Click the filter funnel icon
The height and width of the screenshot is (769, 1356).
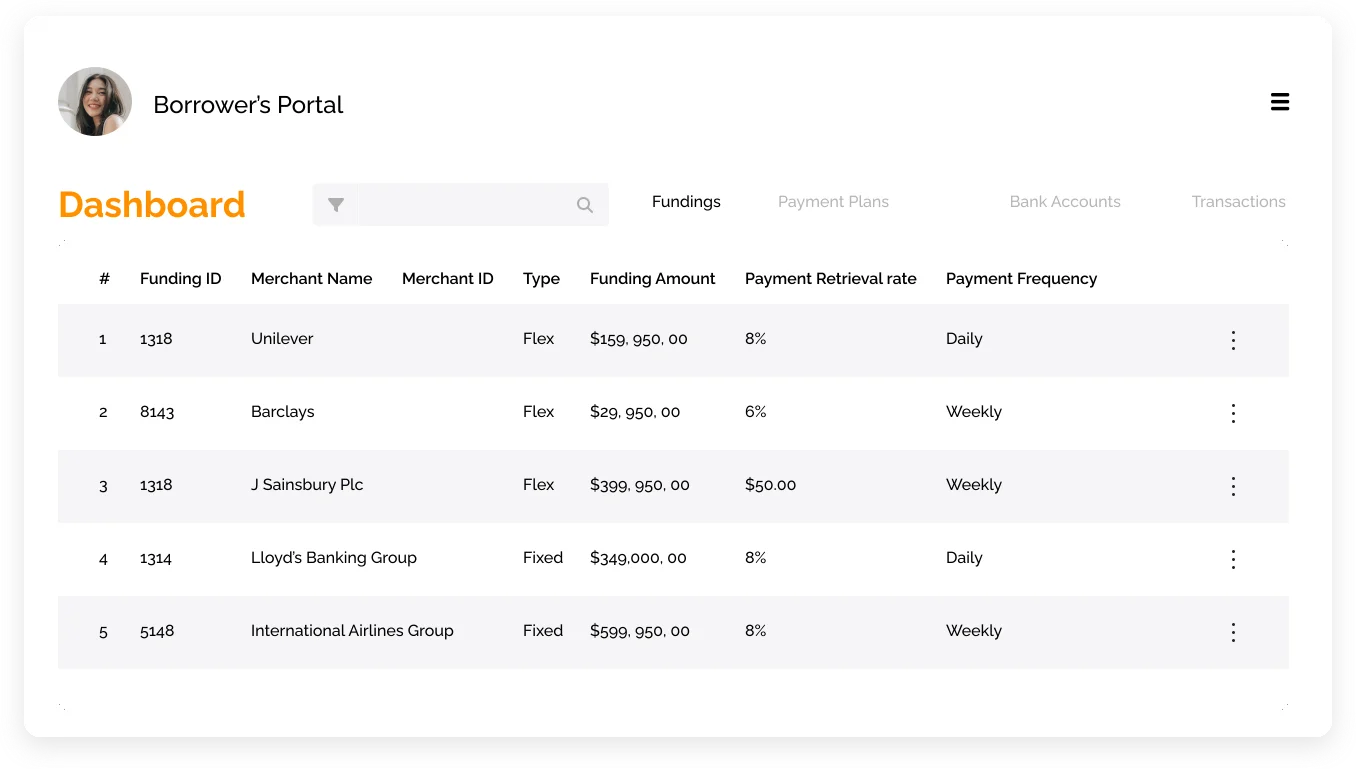pyautogui.click(x=336, y=205)
